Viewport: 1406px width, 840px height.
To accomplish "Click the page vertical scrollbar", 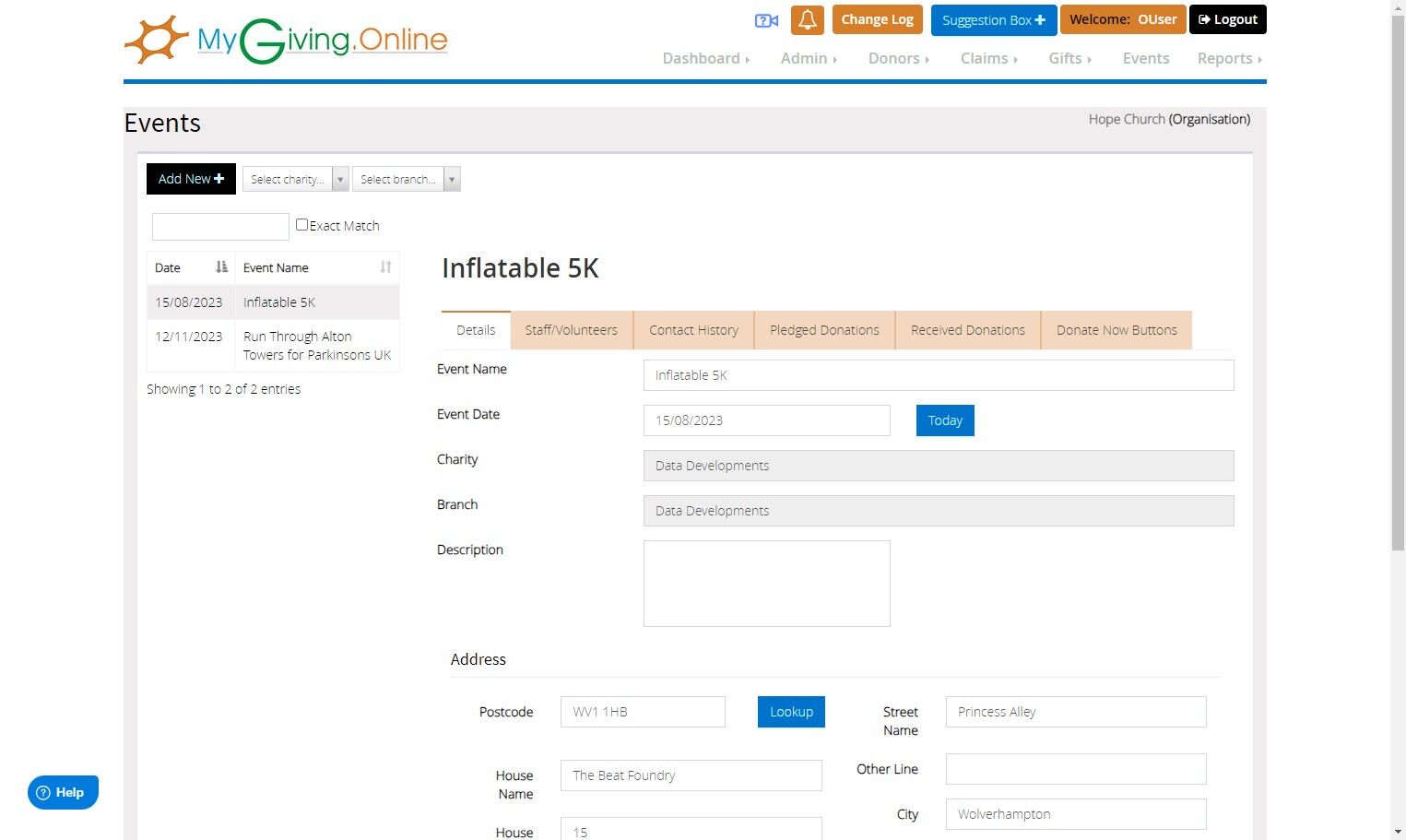I will (x=1398, y=277).
